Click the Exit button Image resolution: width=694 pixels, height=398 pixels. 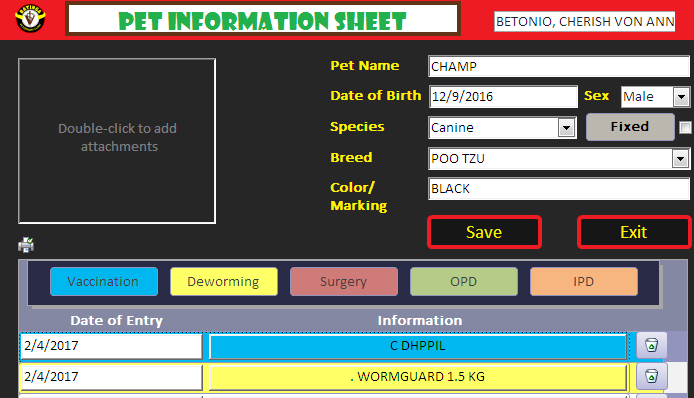click(634, 232)
